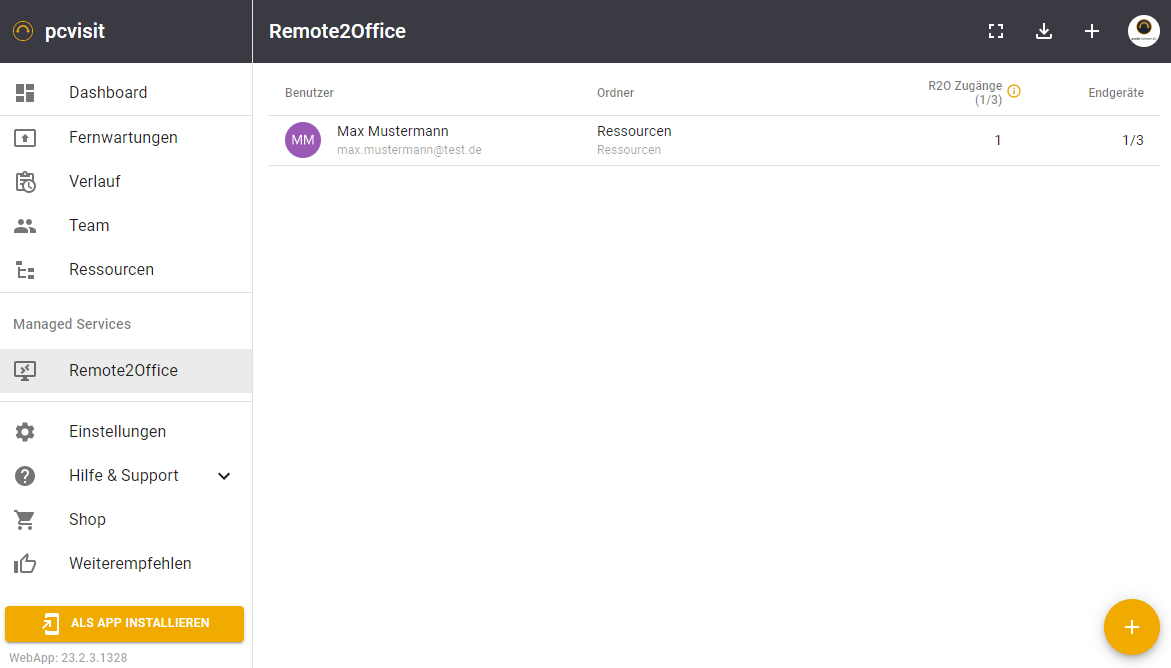Open Einstellungen settings page
Viewport: 1171px width, 668px height.
coord(117,432)
